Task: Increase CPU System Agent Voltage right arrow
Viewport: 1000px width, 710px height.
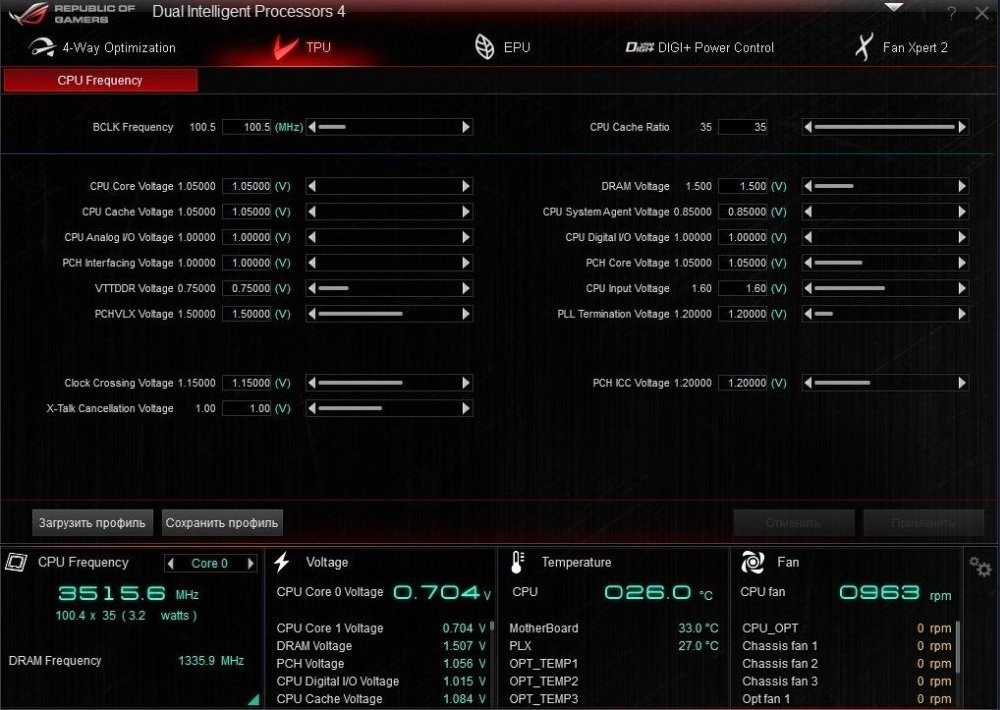Action: [962, 212]
